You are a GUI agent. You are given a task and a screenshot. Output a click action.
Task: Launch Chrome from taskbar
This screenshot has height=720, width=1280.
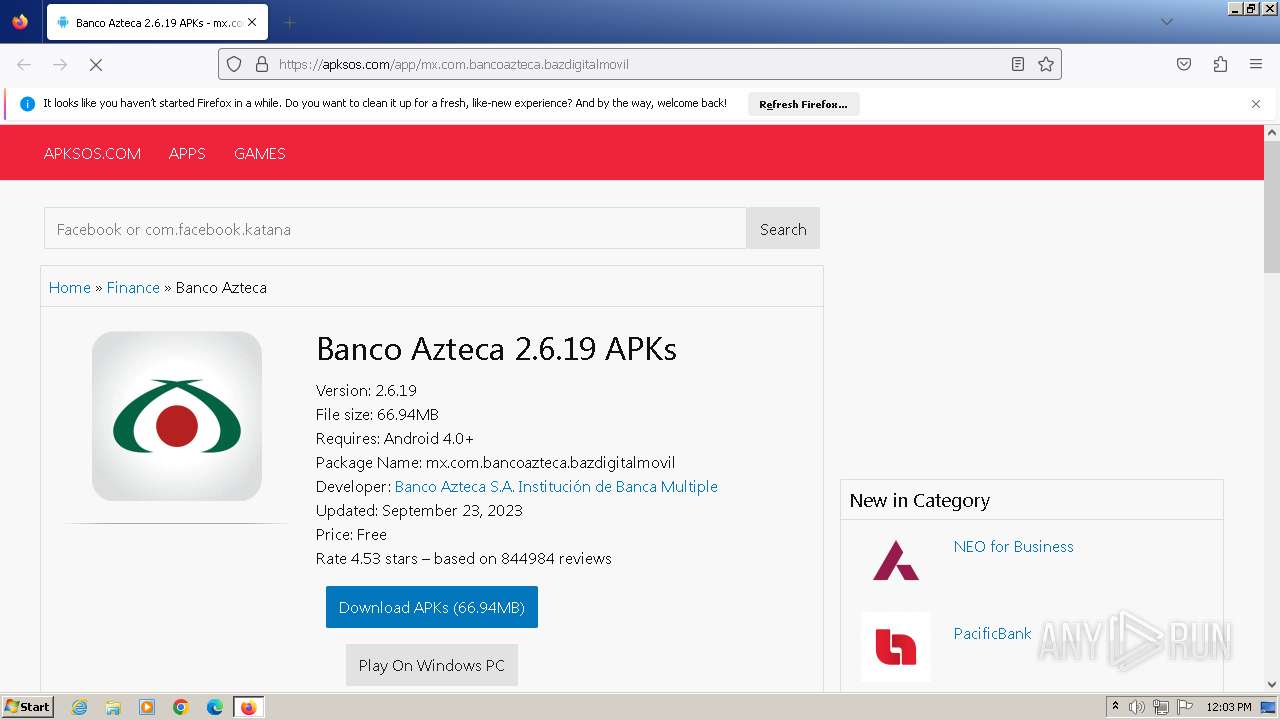click(x=181, y=707)
